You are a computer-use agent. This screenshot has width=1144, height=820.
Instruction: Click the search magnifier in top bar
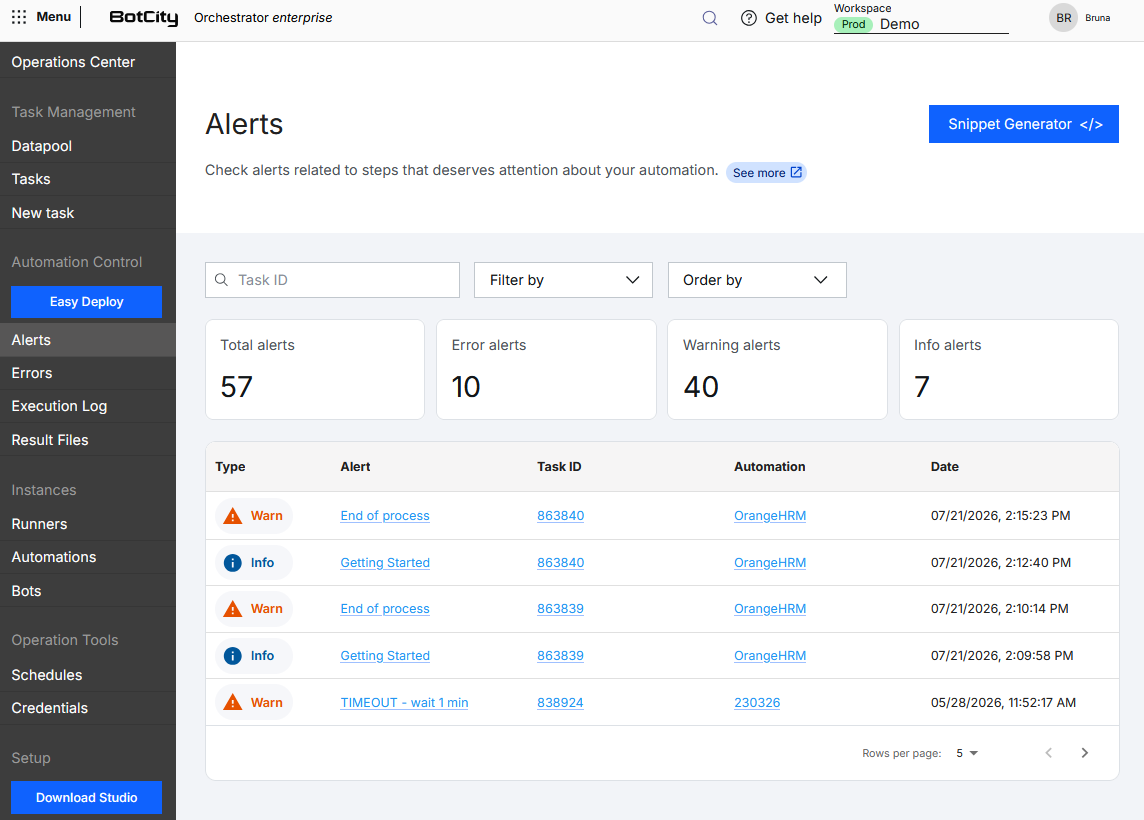pyautogui.click(x=710, y=18)
